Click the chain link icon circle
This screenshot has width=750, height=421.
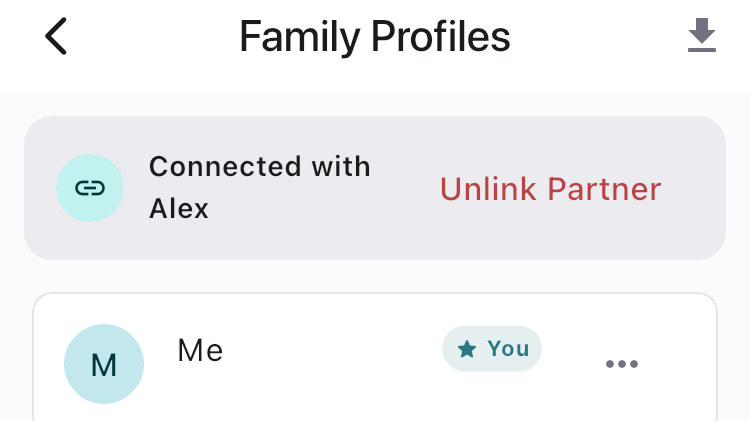coord(90,188)
